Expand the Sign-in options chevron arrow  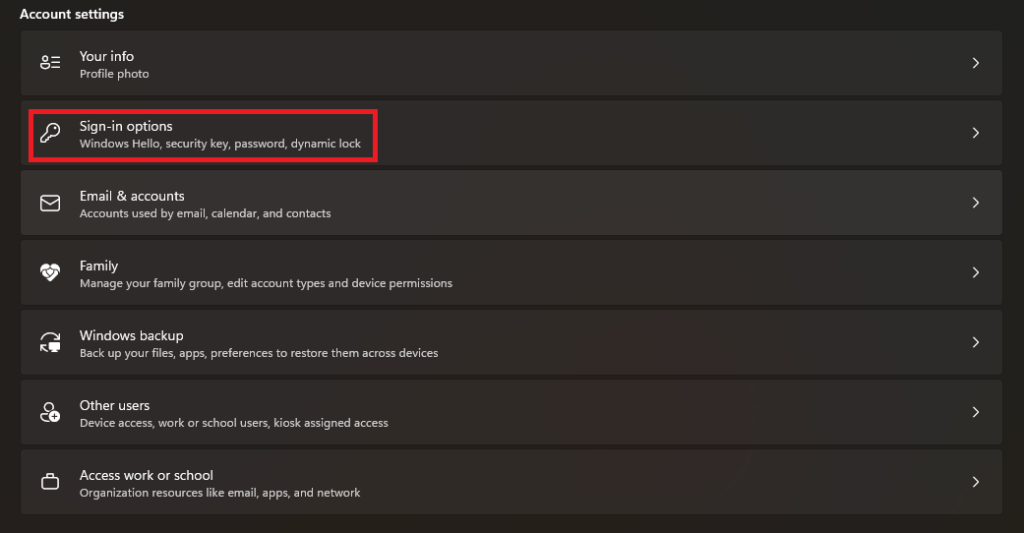coord(976,133)
